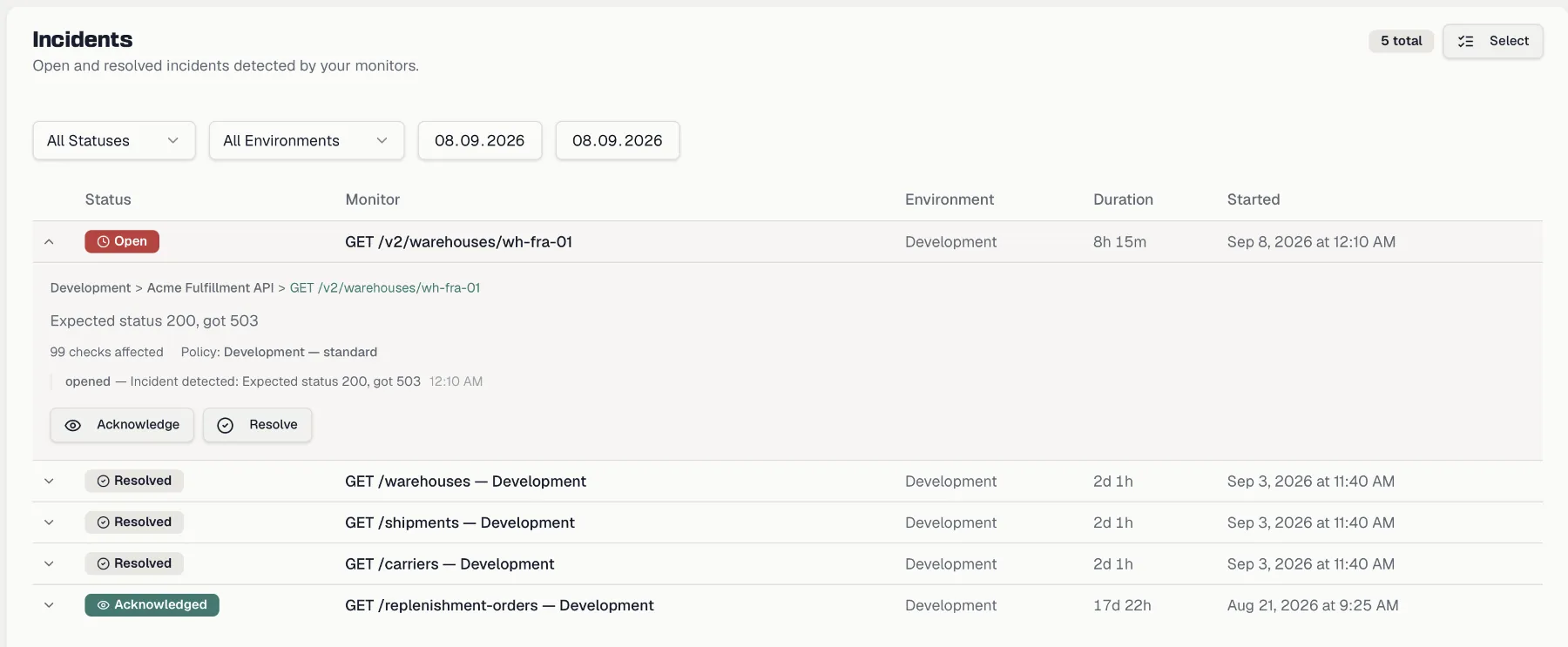
Task: Click the Monitor column header
Action: click(373, 199)
